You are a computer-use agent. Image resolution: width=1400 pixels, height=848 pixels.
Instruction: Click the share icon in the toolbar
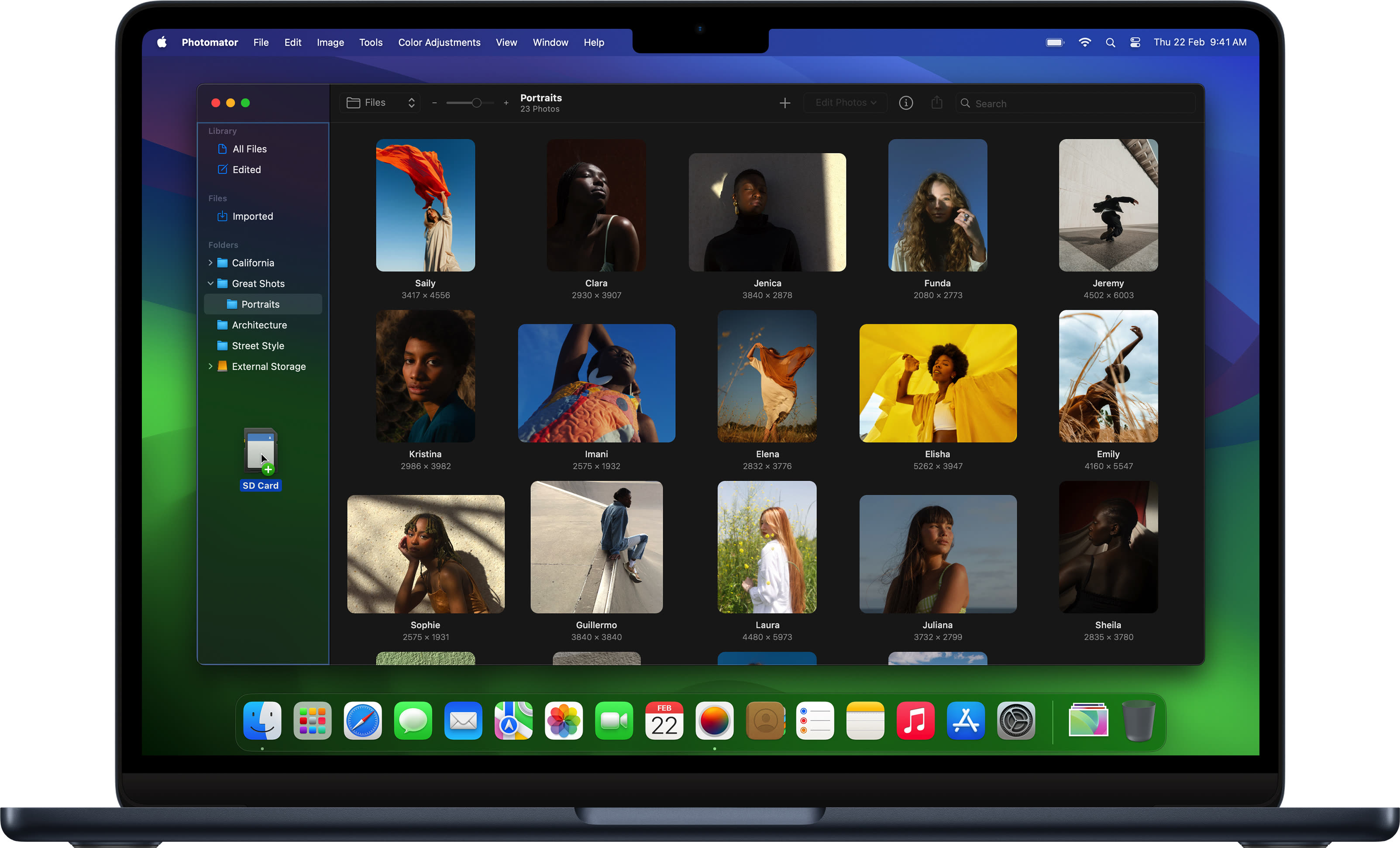click(937, 103)
